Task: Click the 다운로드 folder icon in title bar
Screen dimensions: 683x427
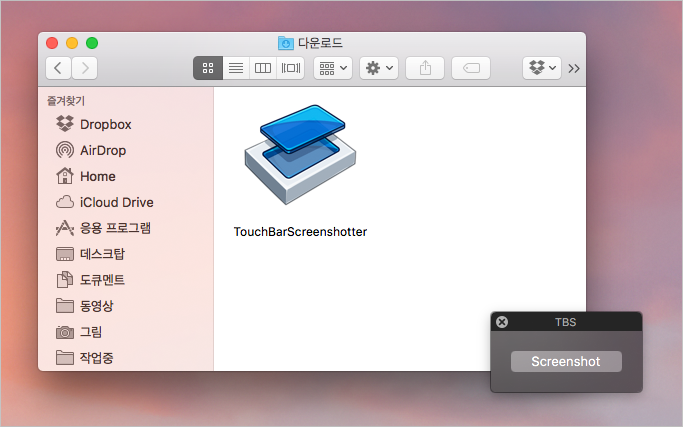Action: (286, 43)
